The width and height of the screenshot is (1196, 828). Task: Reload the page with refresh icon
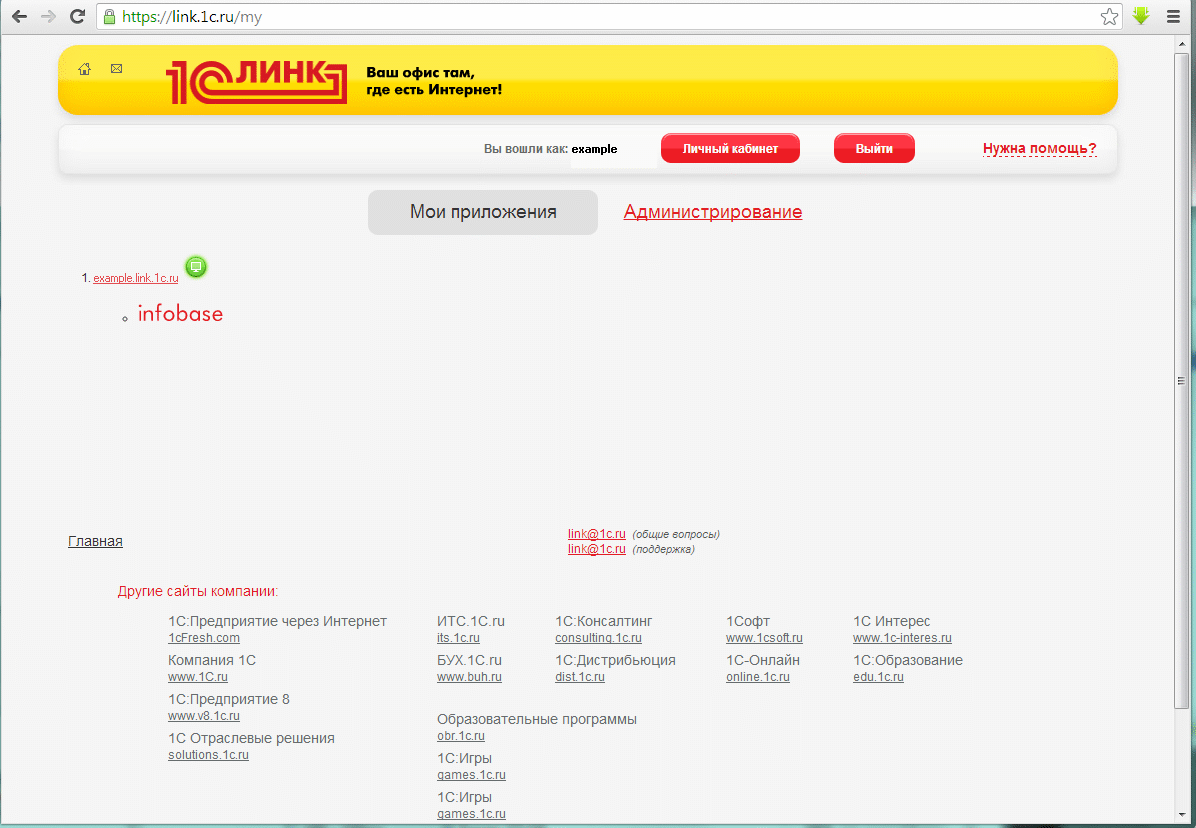point(76,17)
